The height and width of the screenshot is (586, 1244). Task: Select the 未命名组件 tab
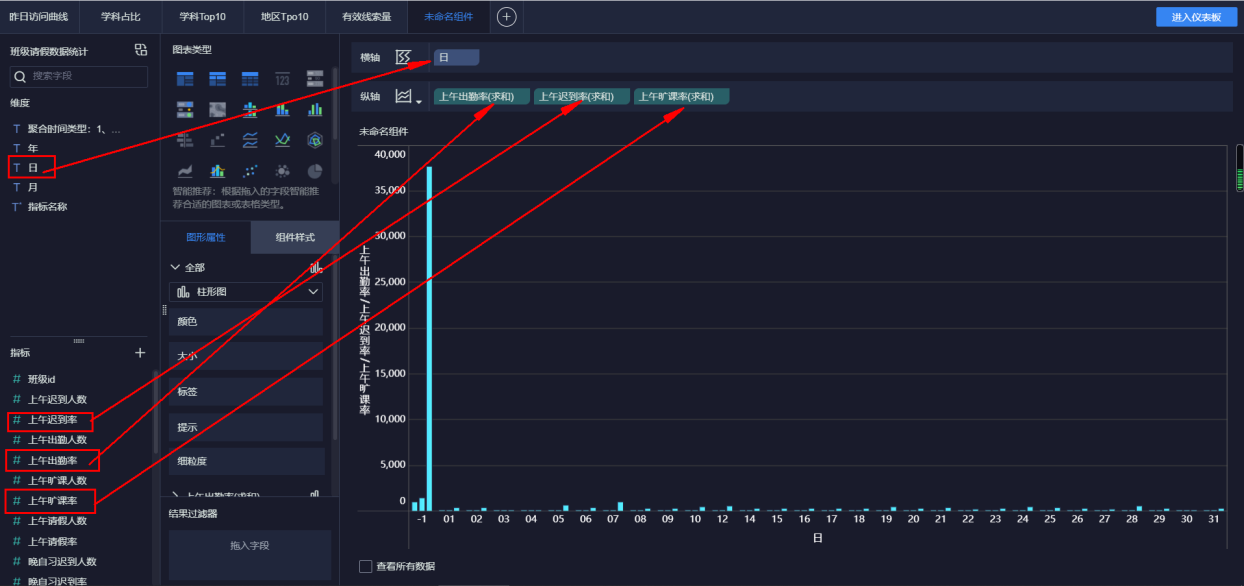pos(448,17)
